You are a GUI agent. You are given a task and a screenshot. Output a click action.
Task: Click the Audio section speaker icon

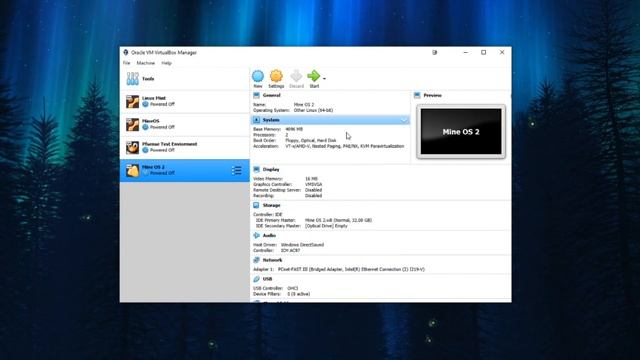tap(256, 236)
